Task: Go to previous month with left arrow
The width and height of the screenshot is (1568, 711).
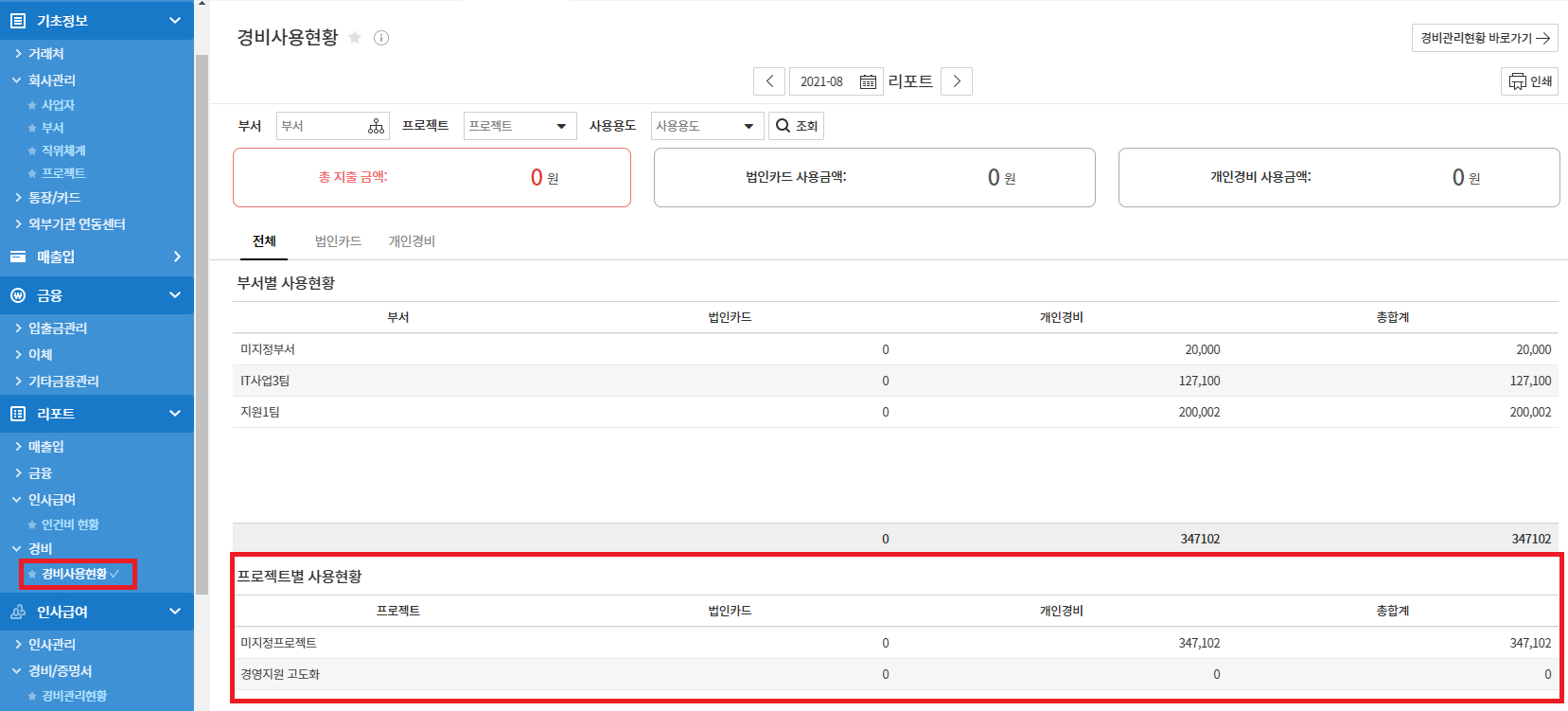Action: [x=769, y=81]
